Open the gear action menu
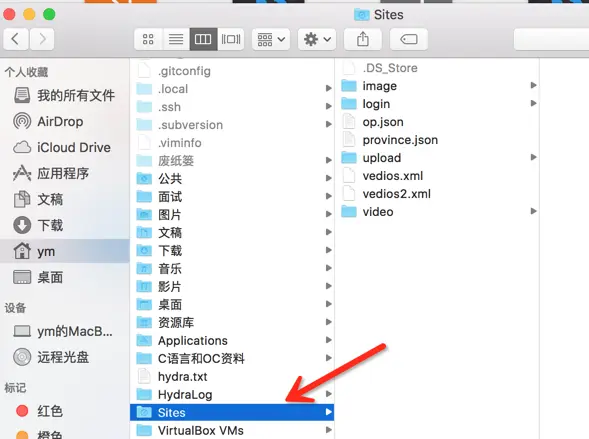Image resolution: width=589 pixels, height=439 pixels. click(317, 39)
